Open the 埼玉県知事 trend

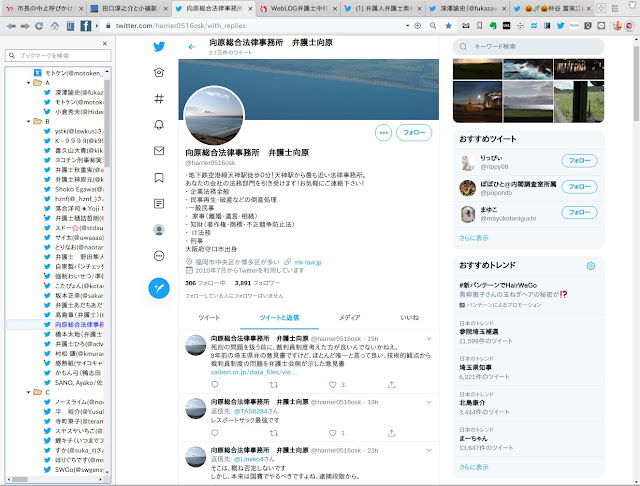tap(528, 368)
